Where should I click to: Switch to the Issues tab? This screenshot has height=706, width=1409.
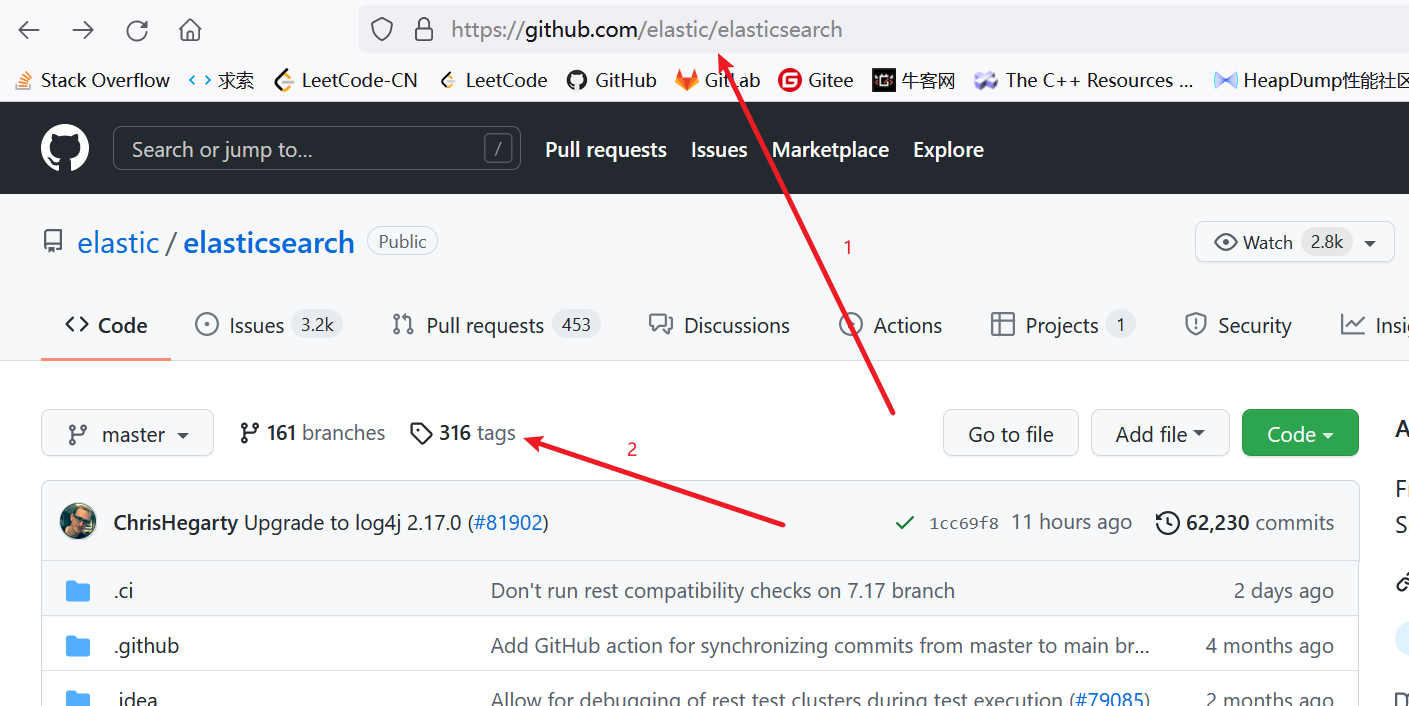269,325
